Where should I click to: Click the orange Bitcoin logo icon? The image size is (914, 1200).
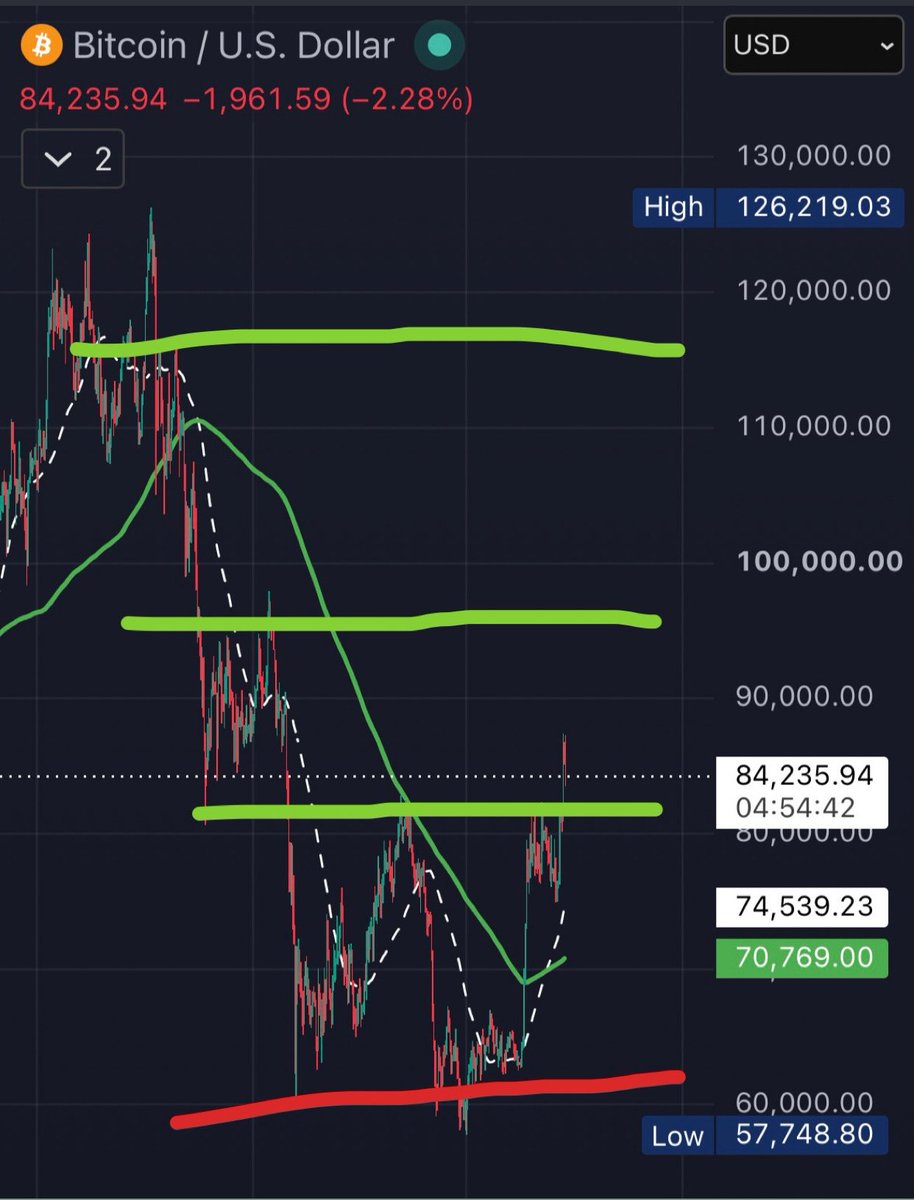43,46
